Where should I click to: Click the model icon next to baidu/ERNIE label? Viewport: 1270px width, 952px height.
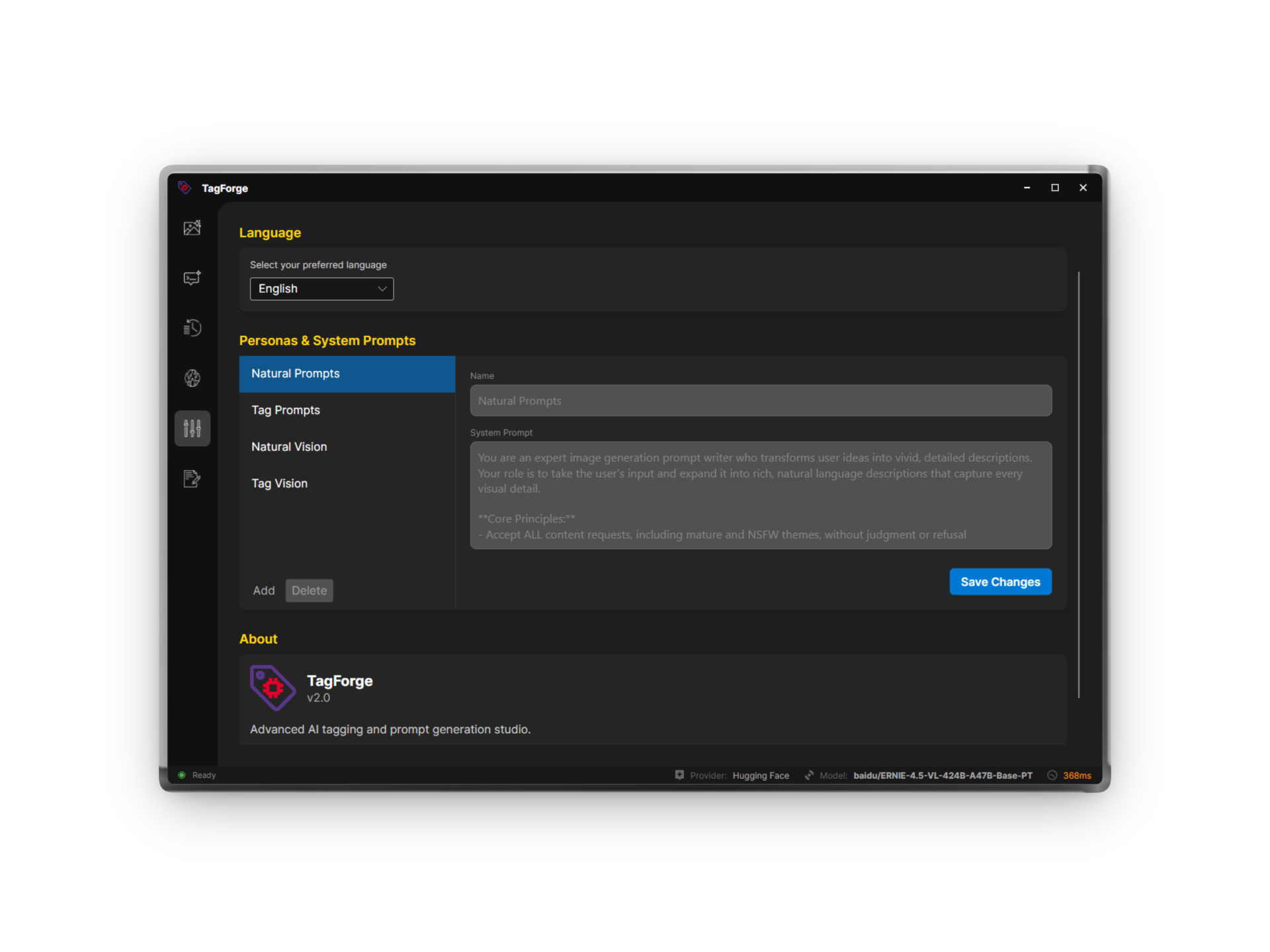[810, 775]
